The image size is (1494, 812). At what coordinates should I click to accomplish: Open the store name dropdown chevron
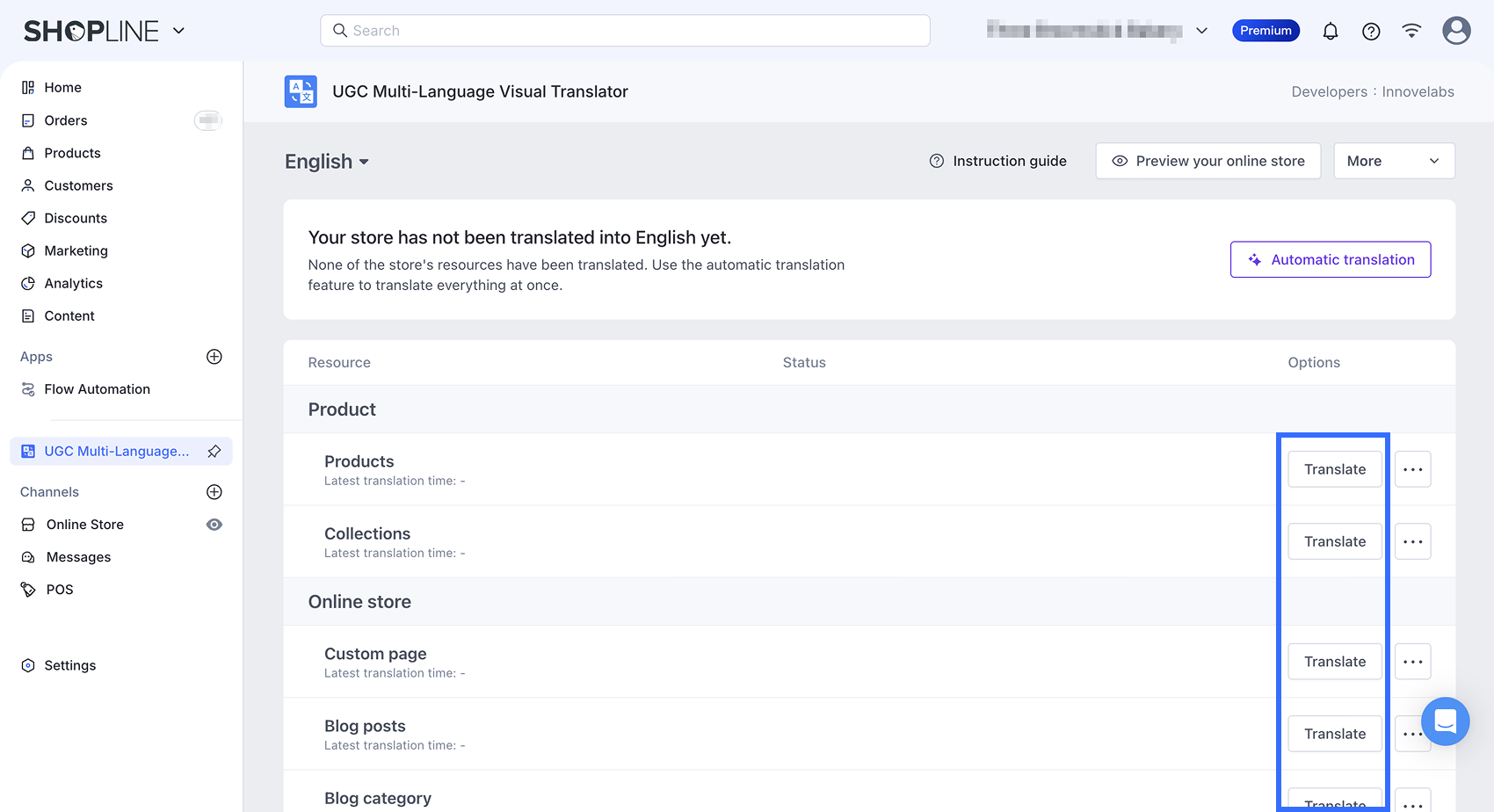(1201, 31)
